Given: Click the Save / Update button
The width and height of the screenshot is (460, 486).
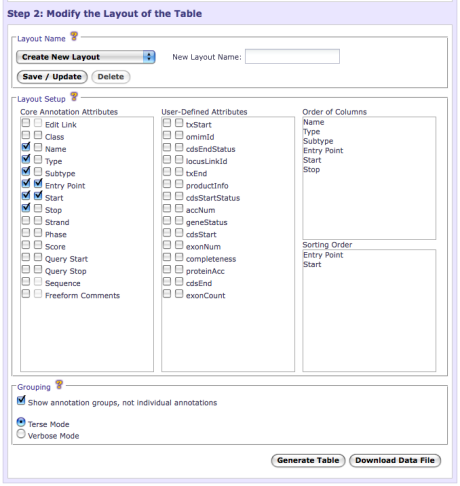Looking at the screenshot, I should click(x=52, y=77).
